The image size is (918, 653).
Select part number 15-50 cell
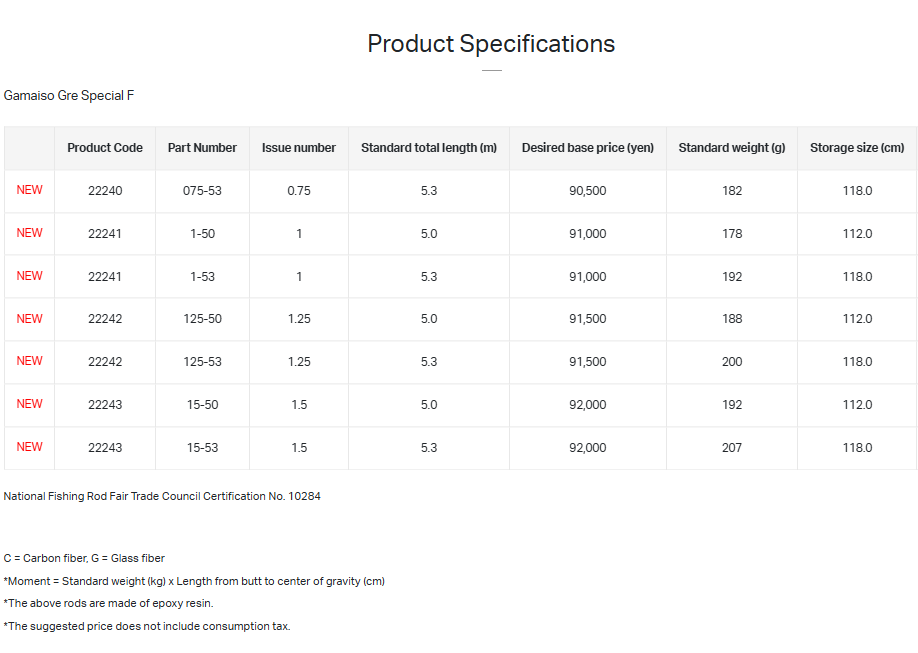click(202, 405)
